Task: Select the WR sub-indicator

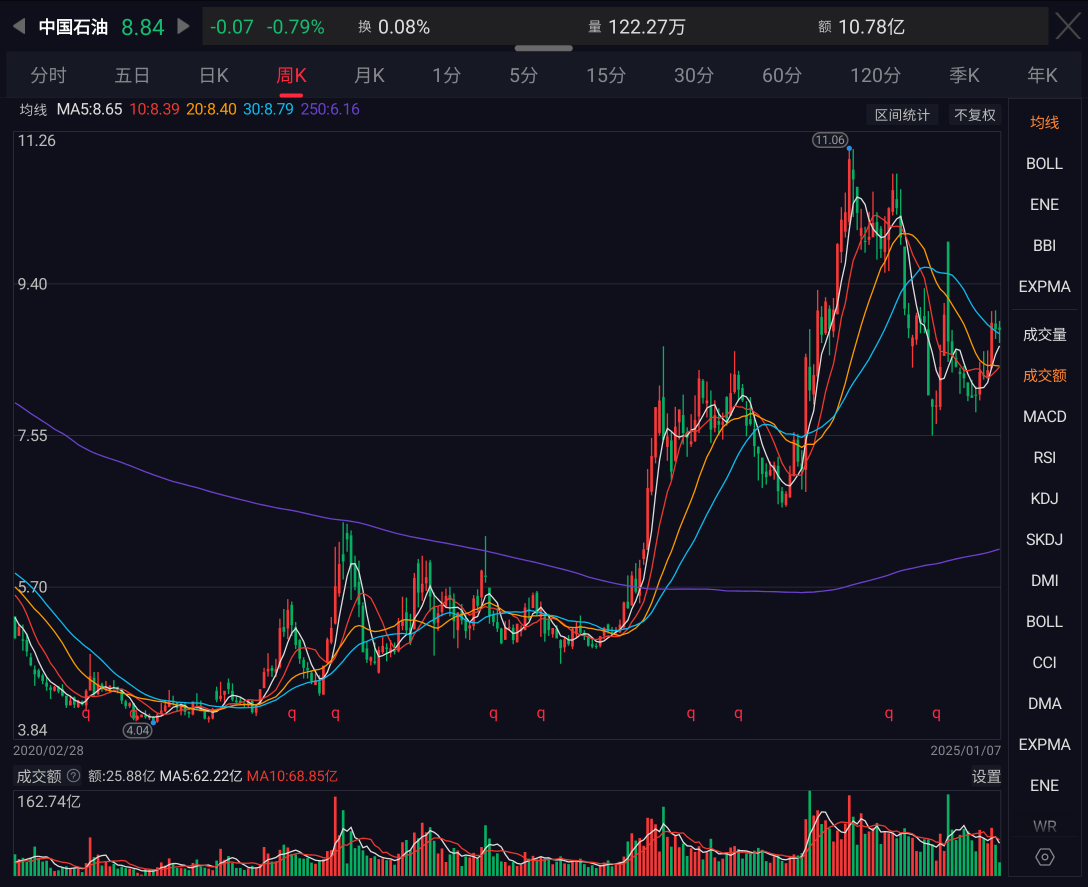Action: [x=1044, y=826]
